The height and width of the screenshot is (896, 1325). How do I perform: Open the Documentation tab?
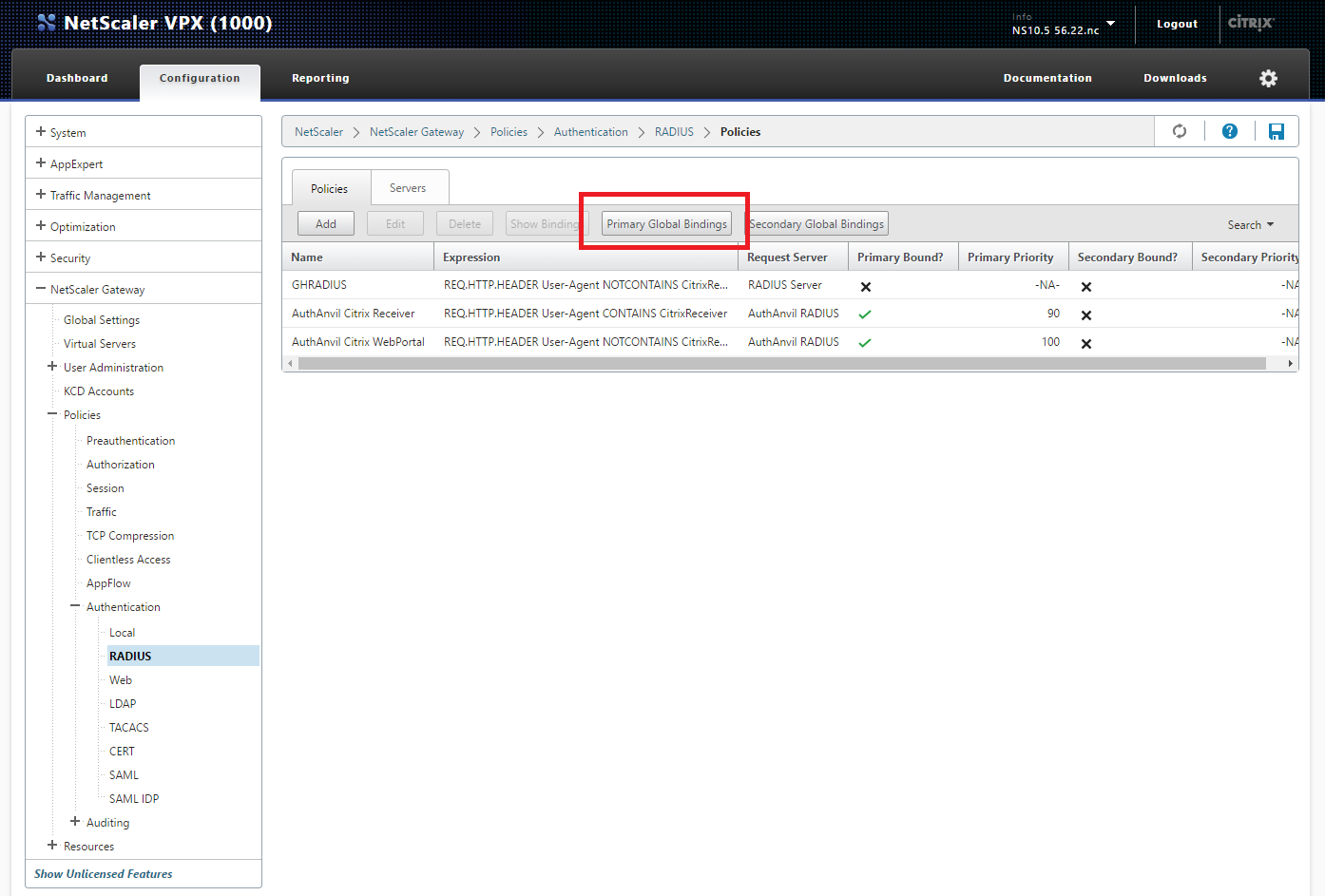click(x=1047, y=78)
